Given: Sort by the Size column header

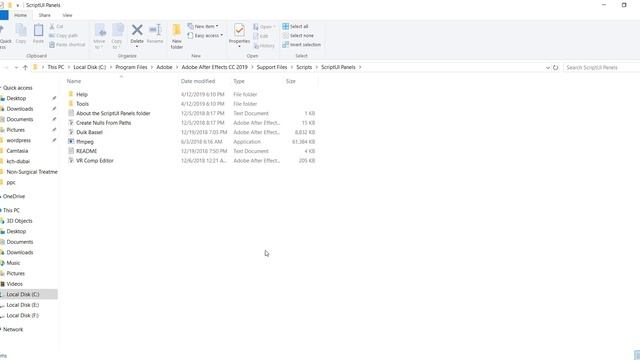Looking at the screenshot, I should tap(291, 81).
